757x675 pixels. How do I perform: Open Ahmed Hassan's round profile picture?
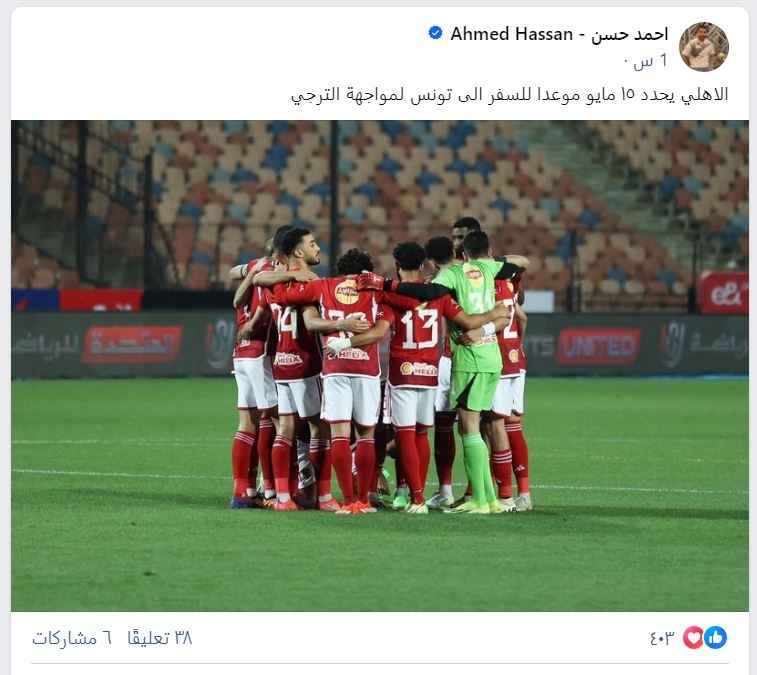click(703, 46)
